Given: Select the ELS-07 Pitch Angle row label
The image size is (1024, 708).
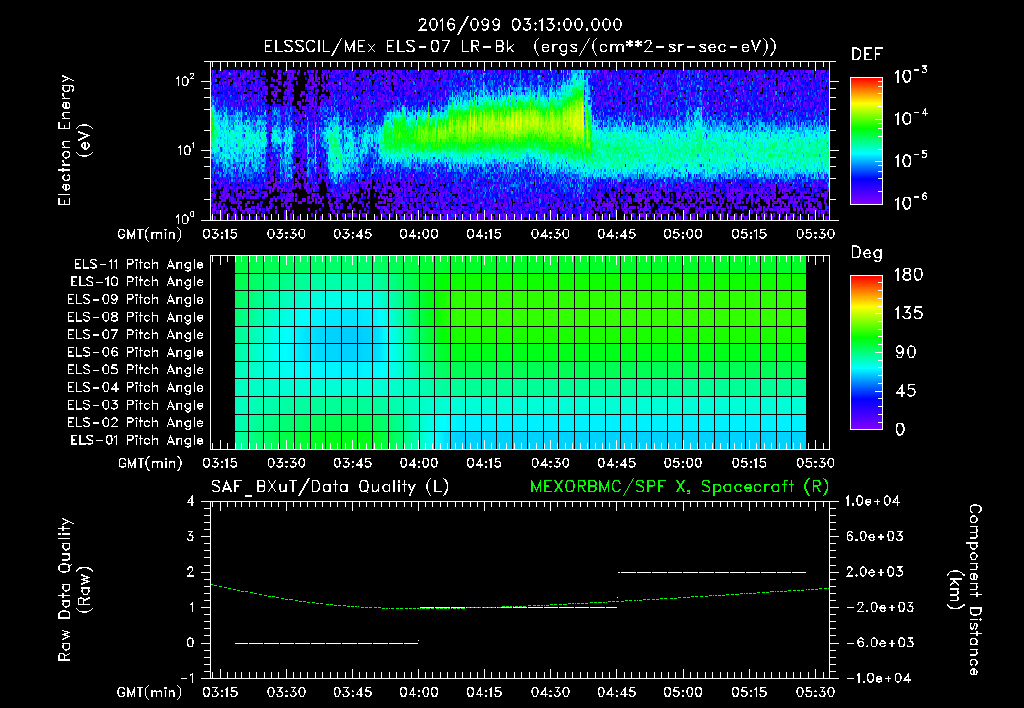Looking at the screenshot, I should click(136, 335).
